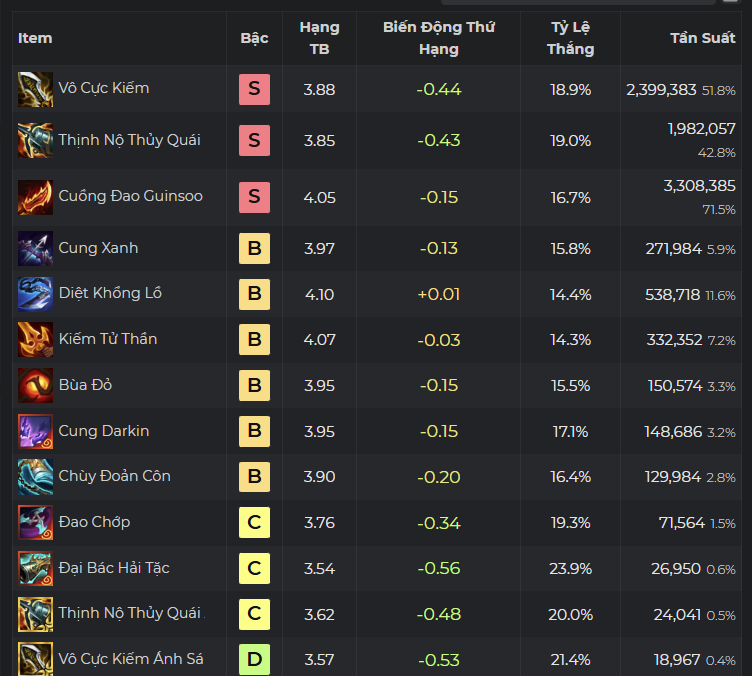Click the Đao Chớp item icon
Viewport: 752px width, 676px height.
point(35,522)
